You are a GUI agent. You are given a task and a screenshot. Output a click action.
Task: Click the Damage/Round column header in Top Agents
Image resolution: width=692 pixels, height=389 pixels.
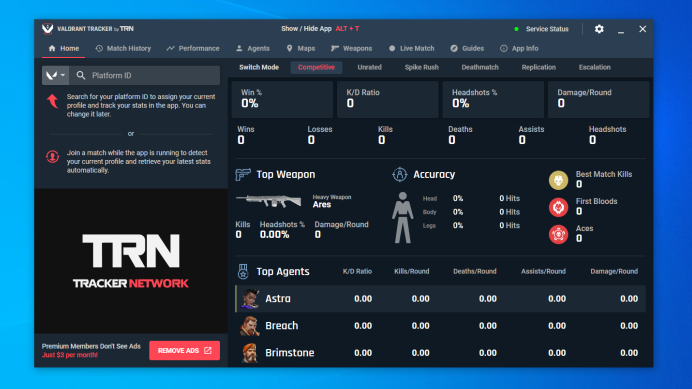coord(614,272)
